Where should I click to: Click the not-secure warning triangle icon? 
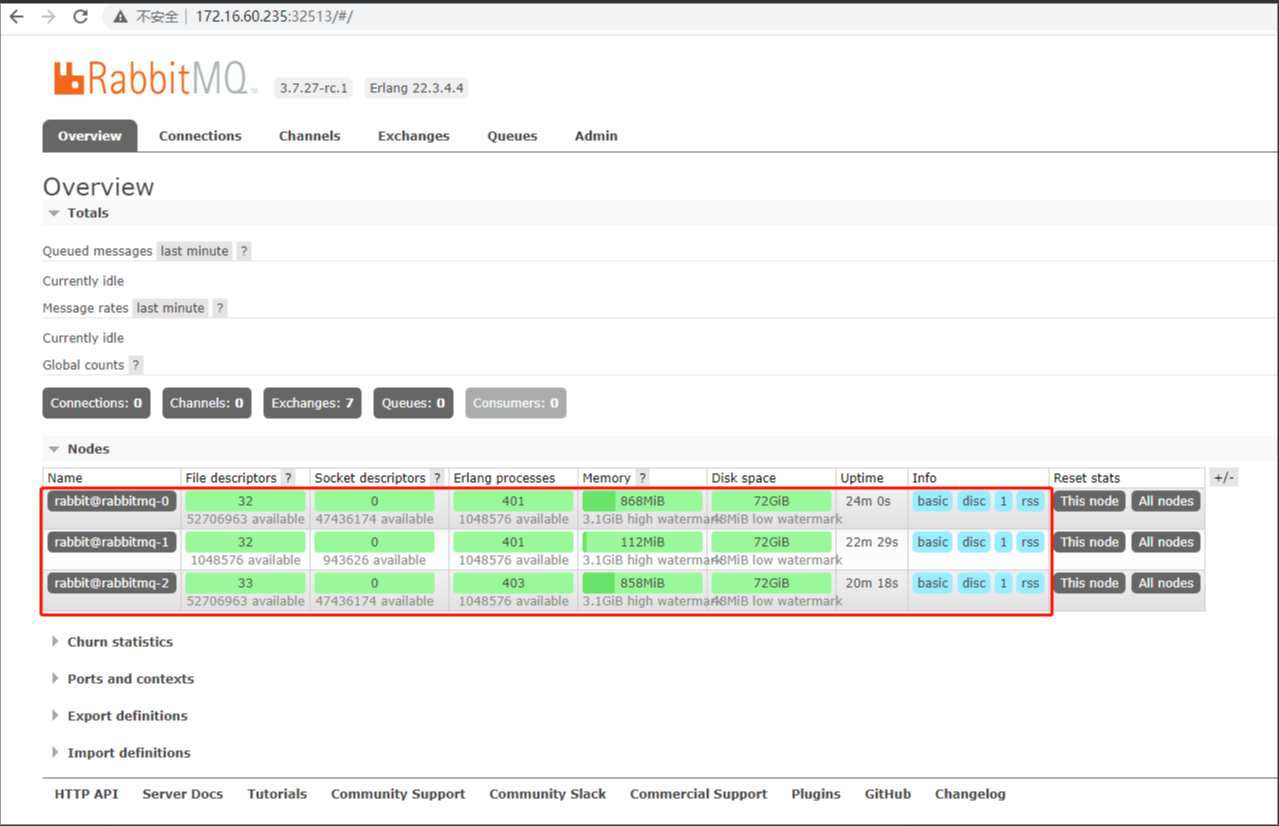(x=120, y=17)
